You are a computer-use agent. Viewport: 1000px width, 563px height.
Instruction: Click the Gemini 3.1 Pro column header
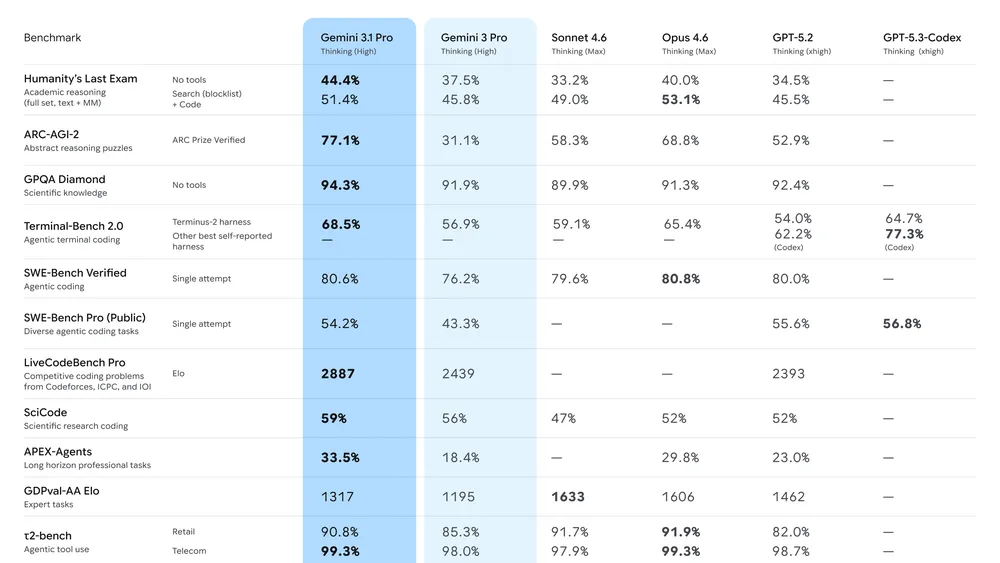click(x=356, y=38)
